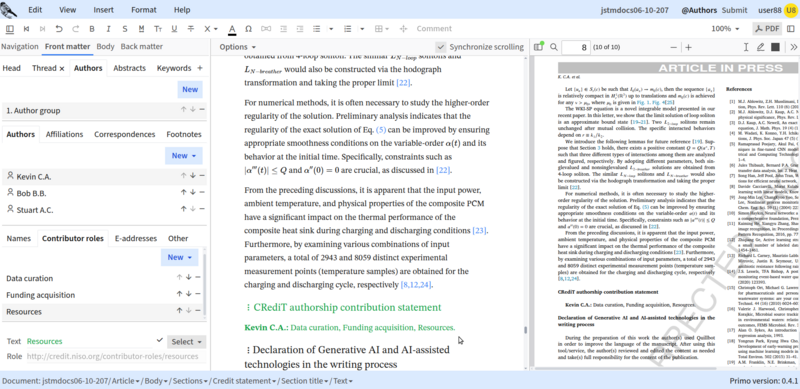Viewport: 800px width, 389px height.
Task: Click the move crosshair icon in toolbar
Action: click(403, 29)
